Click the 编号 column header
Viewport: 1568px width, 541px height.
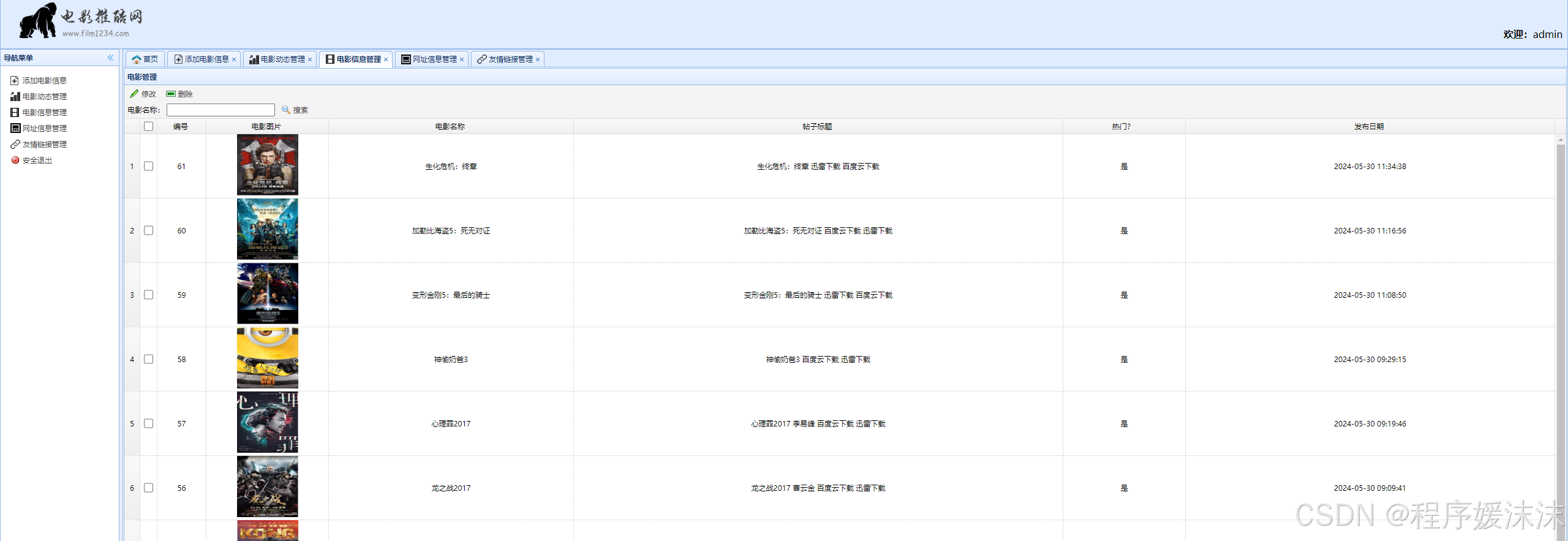181,127
